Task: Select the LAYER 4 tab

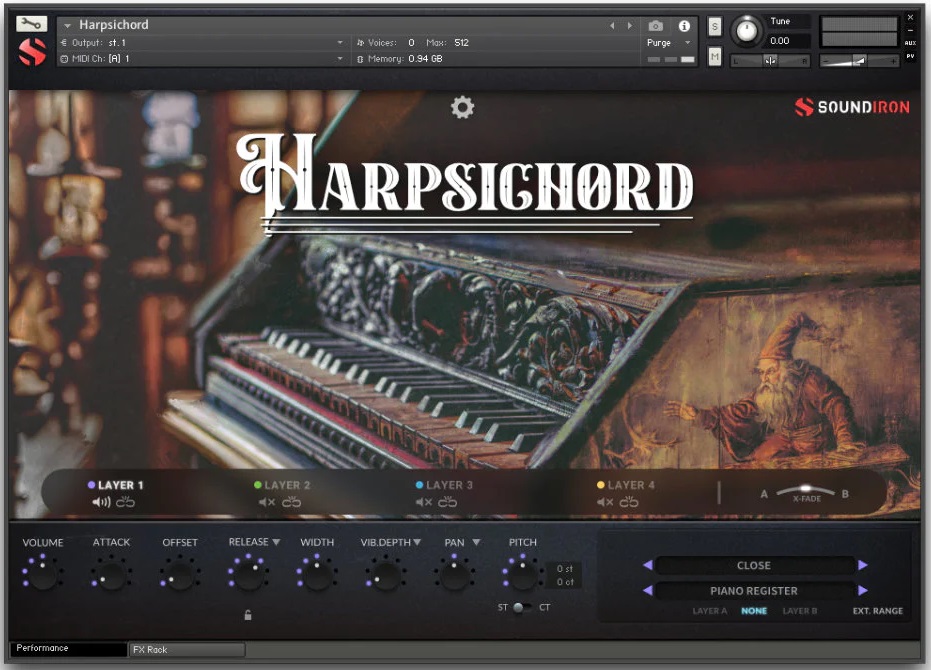Action: point(626,485)
